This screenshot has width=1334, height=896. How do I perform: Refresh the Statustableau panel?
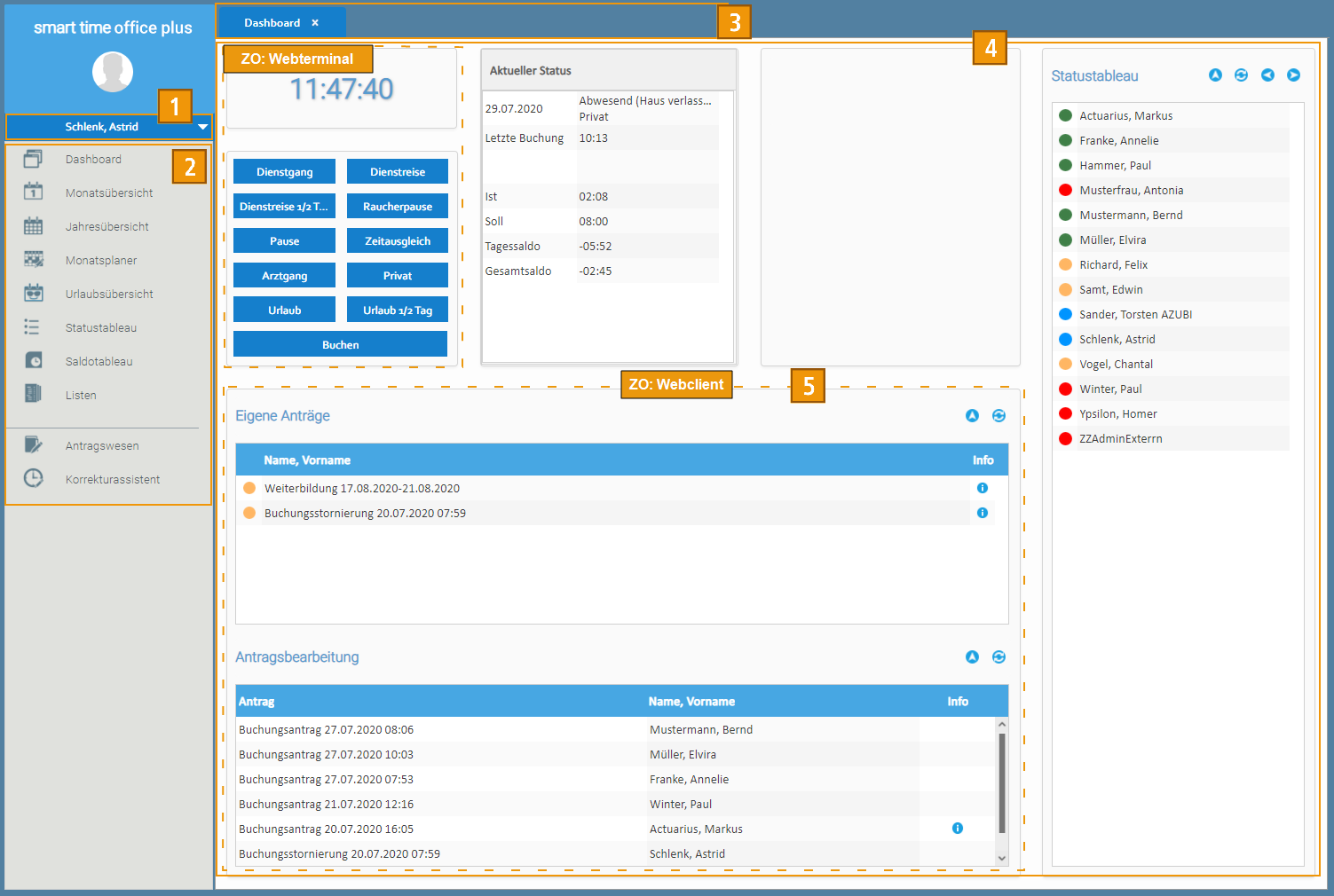pos(1241,75)
